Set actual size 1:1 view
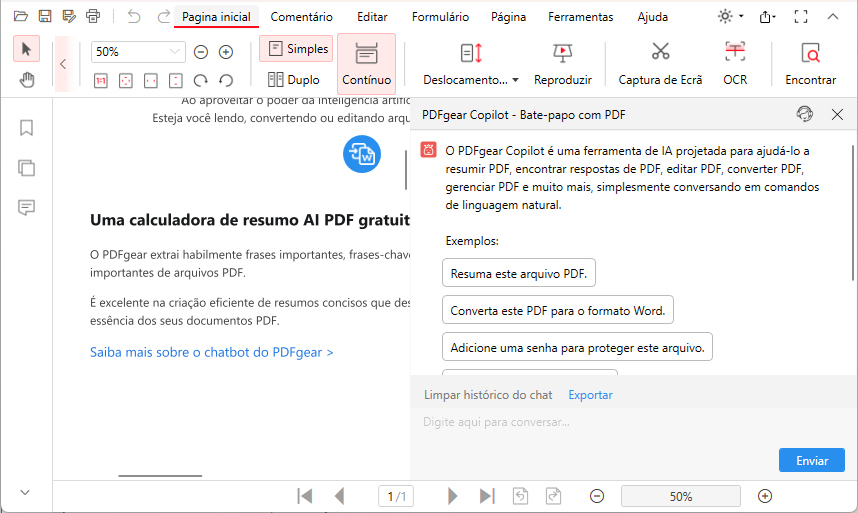Viewport: 858px width, 513px height. tap(101, 81)
